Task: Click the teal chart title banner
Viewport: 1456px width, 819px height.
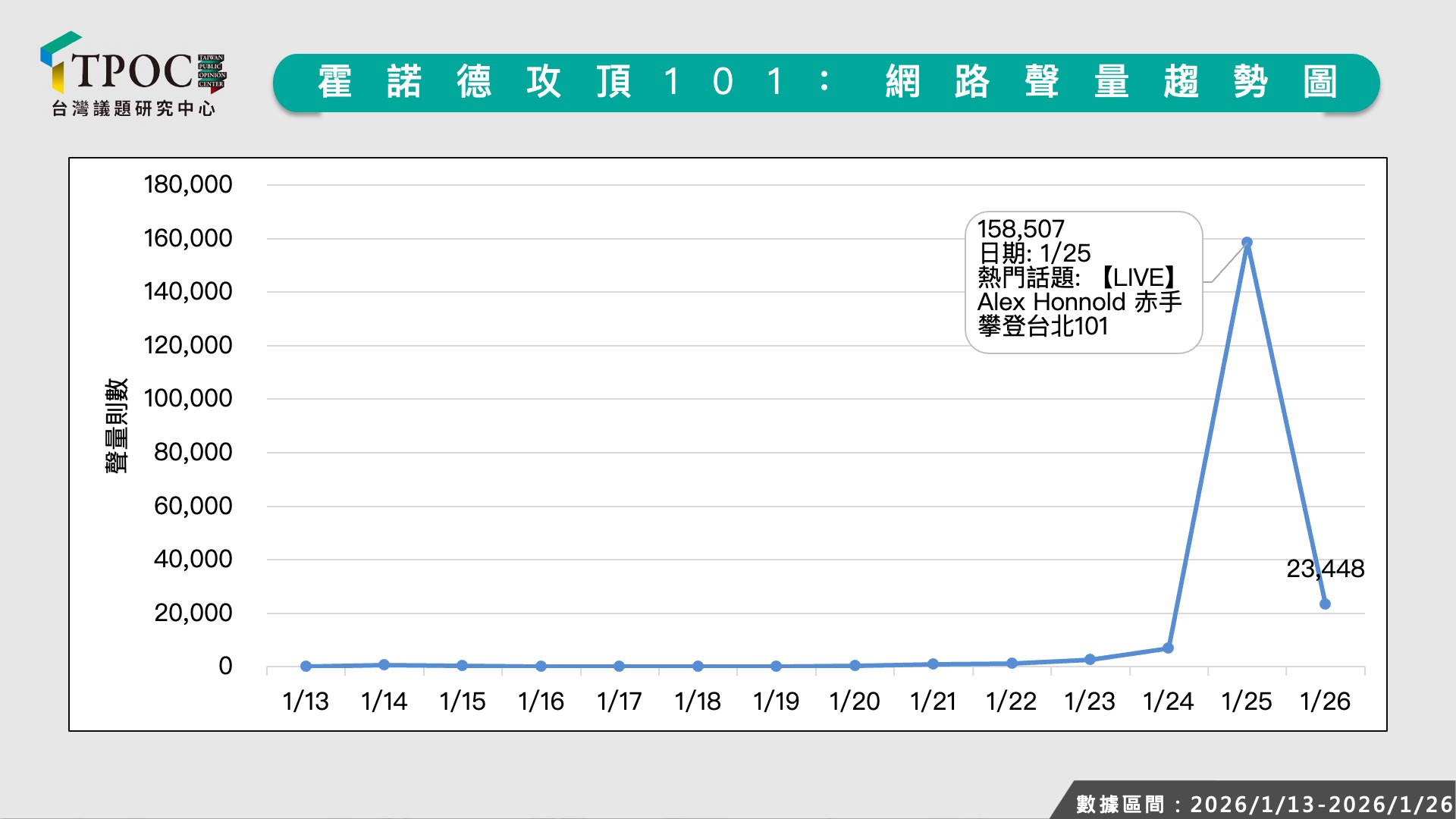Action: click(x=826, y=83)
